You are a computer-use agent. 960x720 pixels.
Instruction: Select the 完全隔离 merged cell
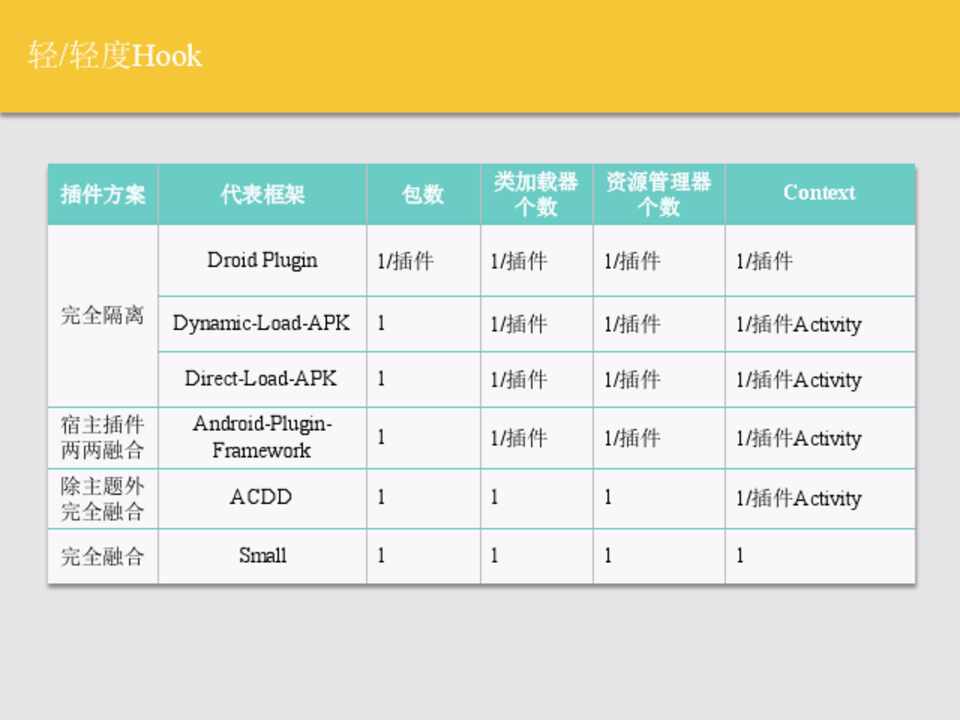pyautogui.click(x=103, y=316)
